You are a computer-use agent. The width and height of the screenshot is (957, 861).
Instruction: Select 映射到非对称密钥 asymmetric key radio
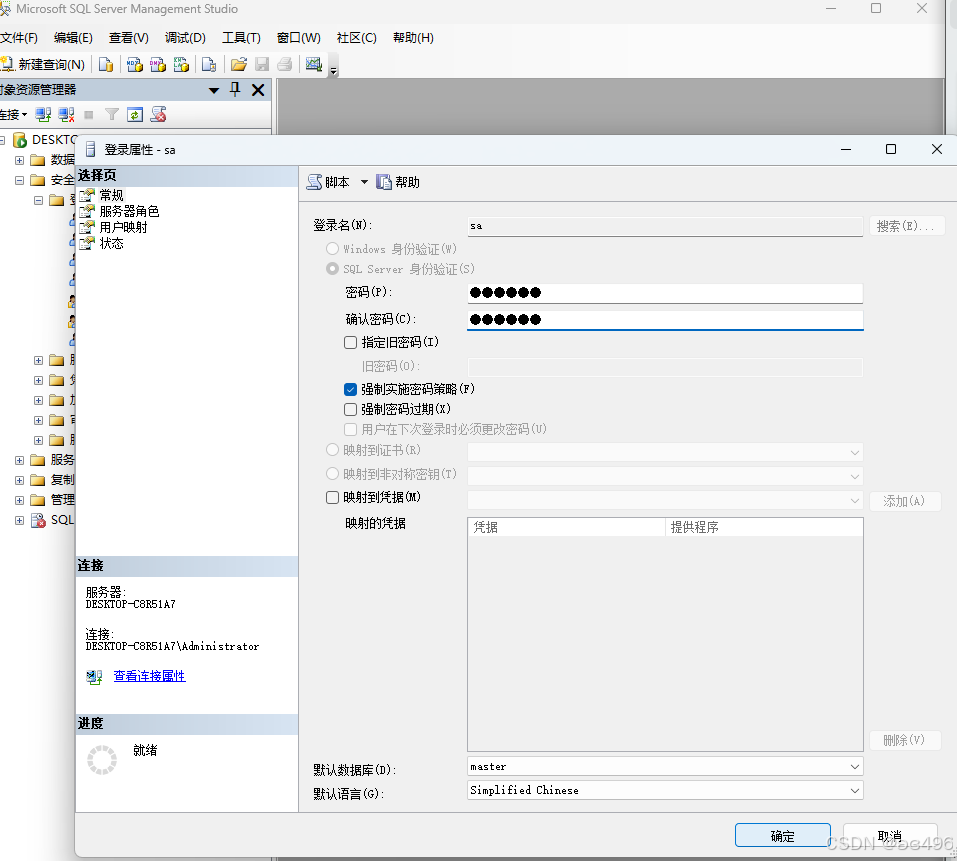pos(332,474)
